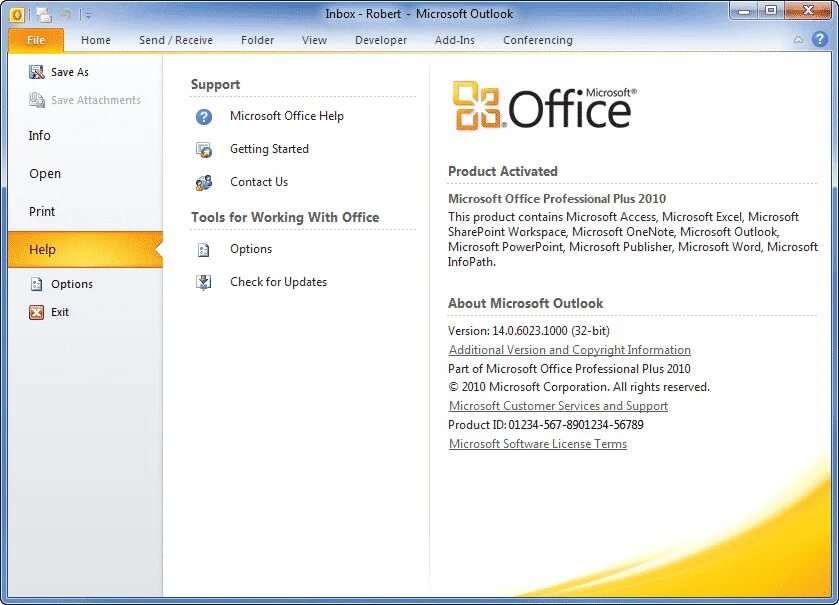Click the Save As disk icon
The image size is (839, 605).
[36, 72]
